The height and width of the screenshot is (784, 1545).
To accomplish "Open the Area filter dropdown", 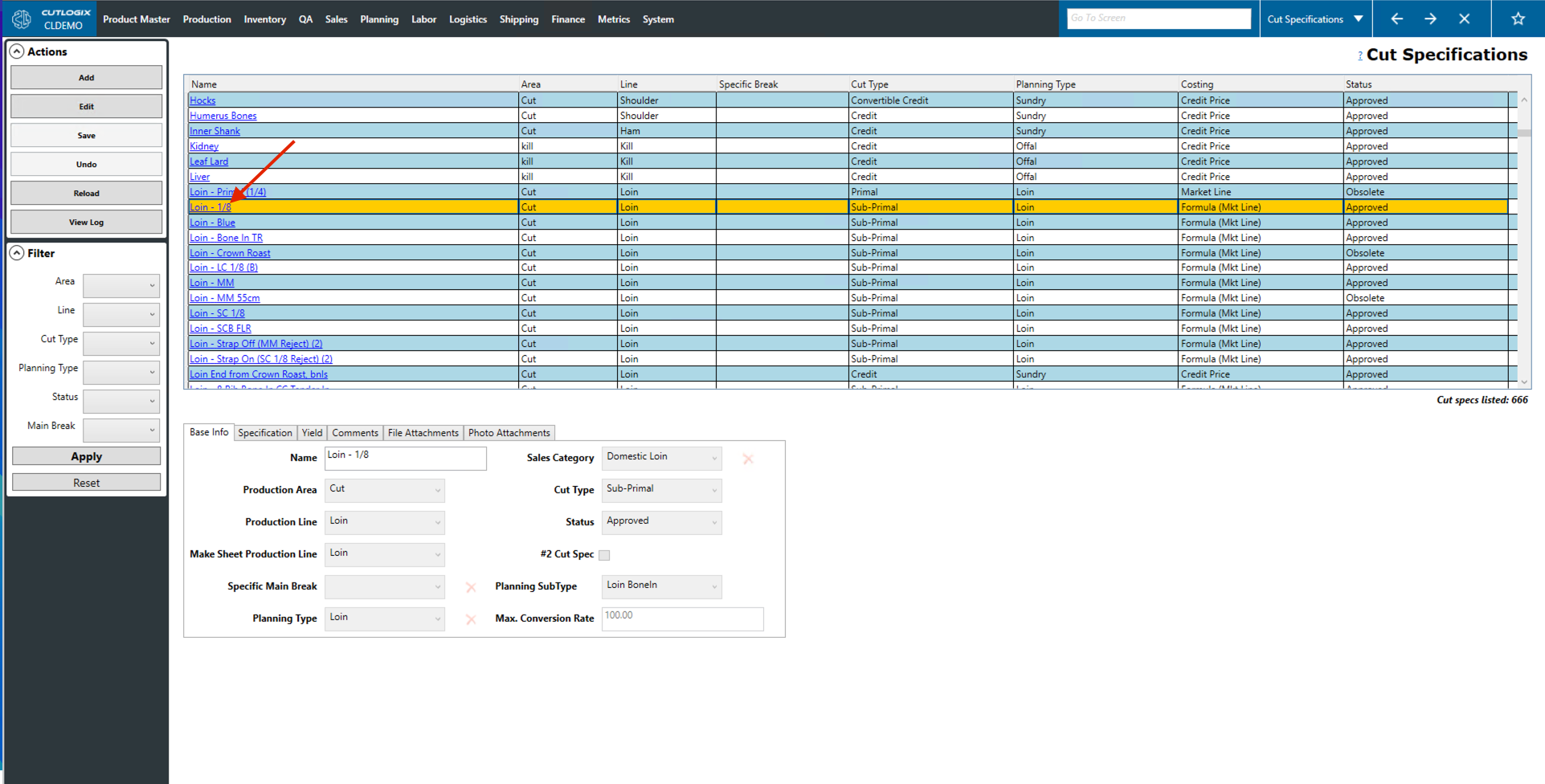I will pyautogui.click(x=121, y=285).
